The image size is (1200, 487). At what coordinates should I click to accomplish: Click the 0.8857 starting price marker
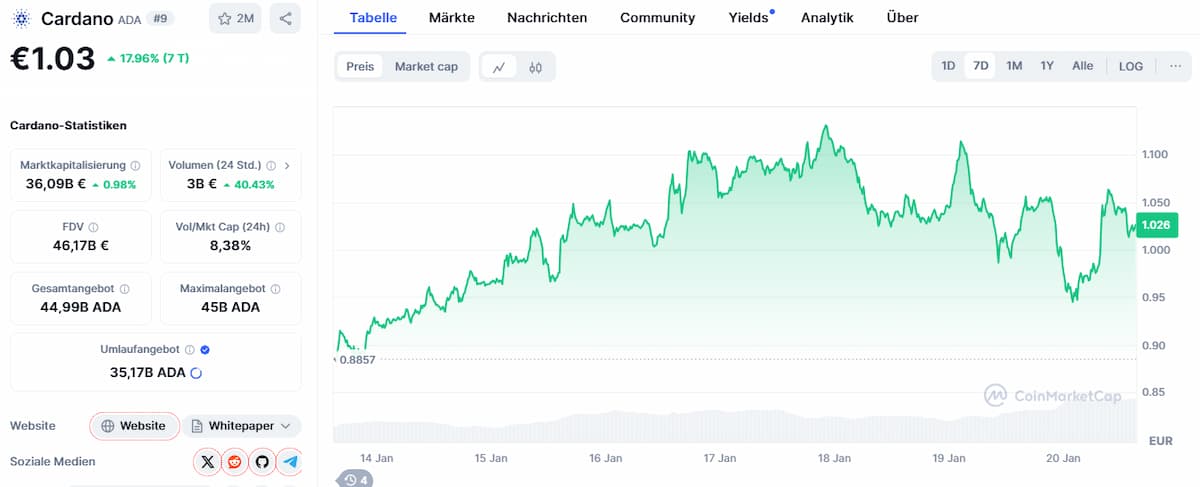coord(357,359)
